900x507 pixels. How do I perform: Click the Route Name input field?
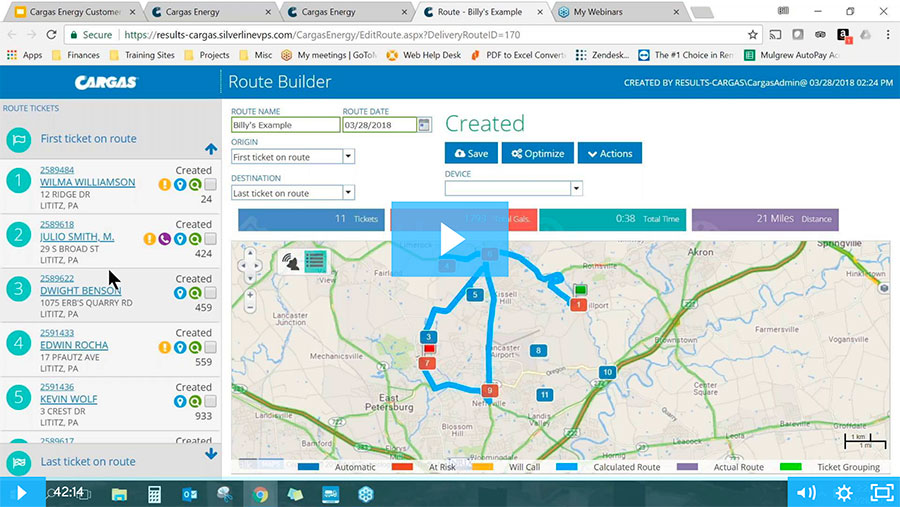click(x=285, y=125)
